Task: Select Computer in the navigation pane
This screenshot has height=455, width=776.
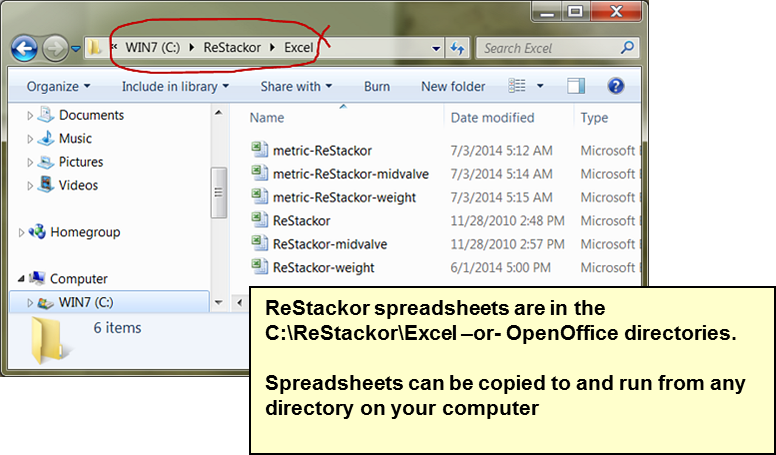Action: [79, 279]
